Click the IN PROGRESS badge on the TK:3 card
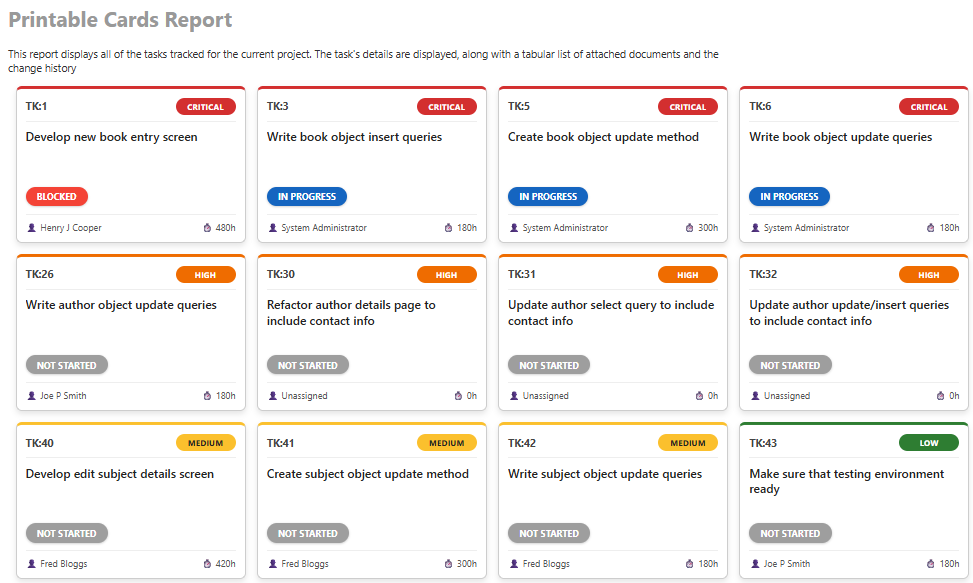The height and width of the screenshot is (583, 973). tap(306, 197)
